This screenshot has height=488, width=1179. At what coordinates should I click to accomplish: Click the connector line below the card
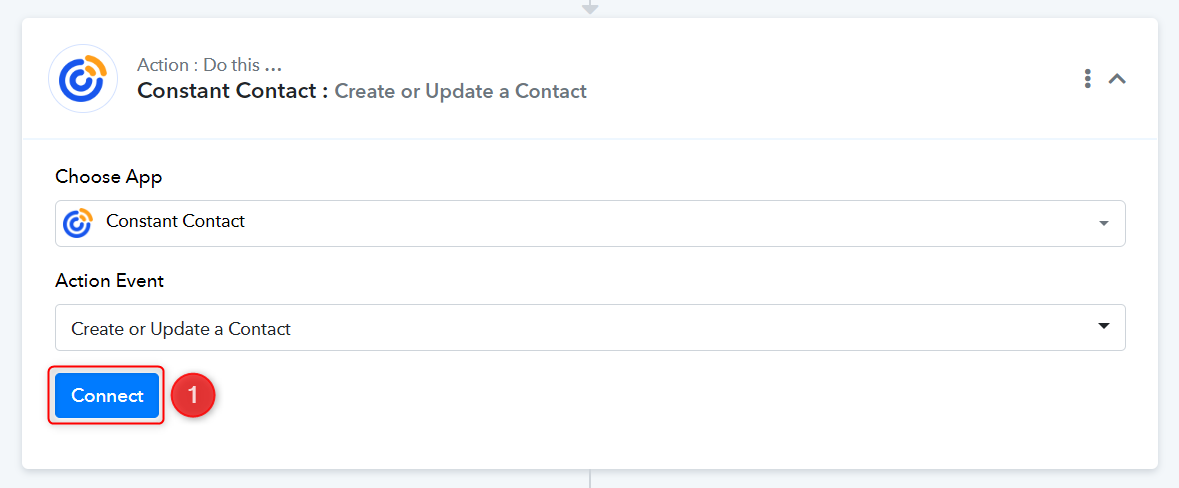pyautogui.click(x=590, y=479)
